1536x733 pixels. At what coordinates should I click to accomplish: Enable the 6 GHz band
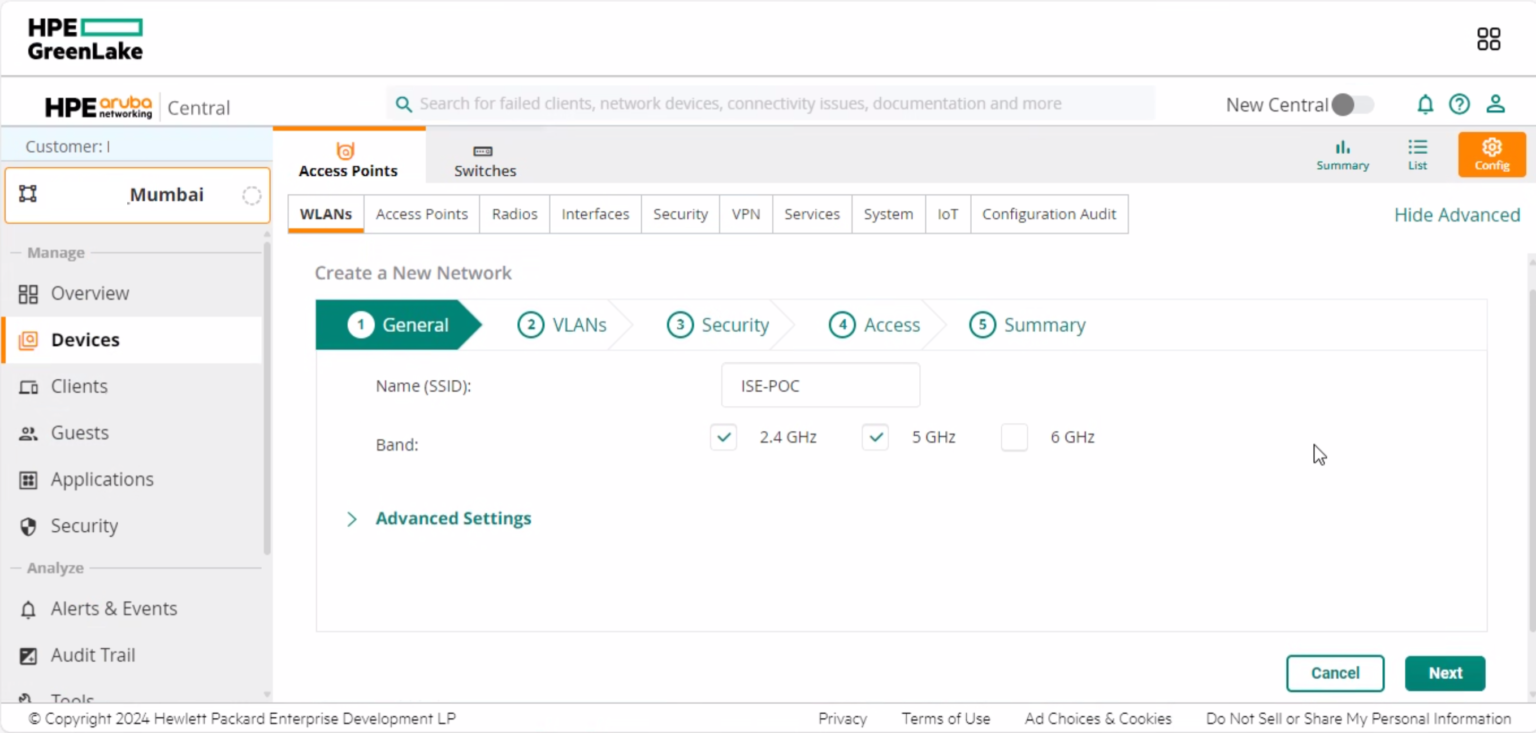tap(1014, 437)
